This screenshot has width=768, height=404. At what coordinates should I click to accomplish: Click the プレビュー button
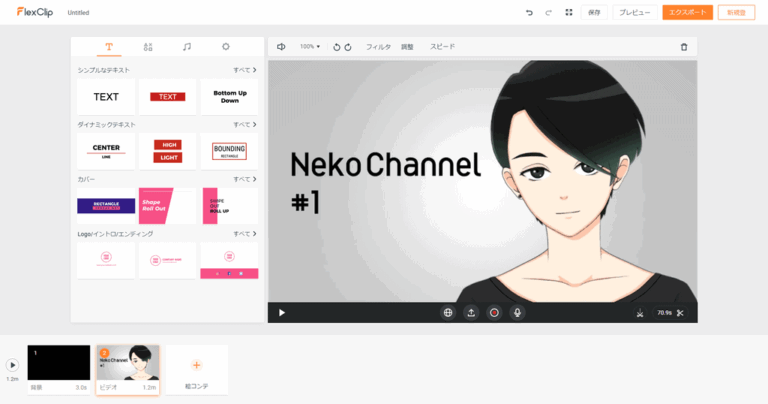point(633,13)
